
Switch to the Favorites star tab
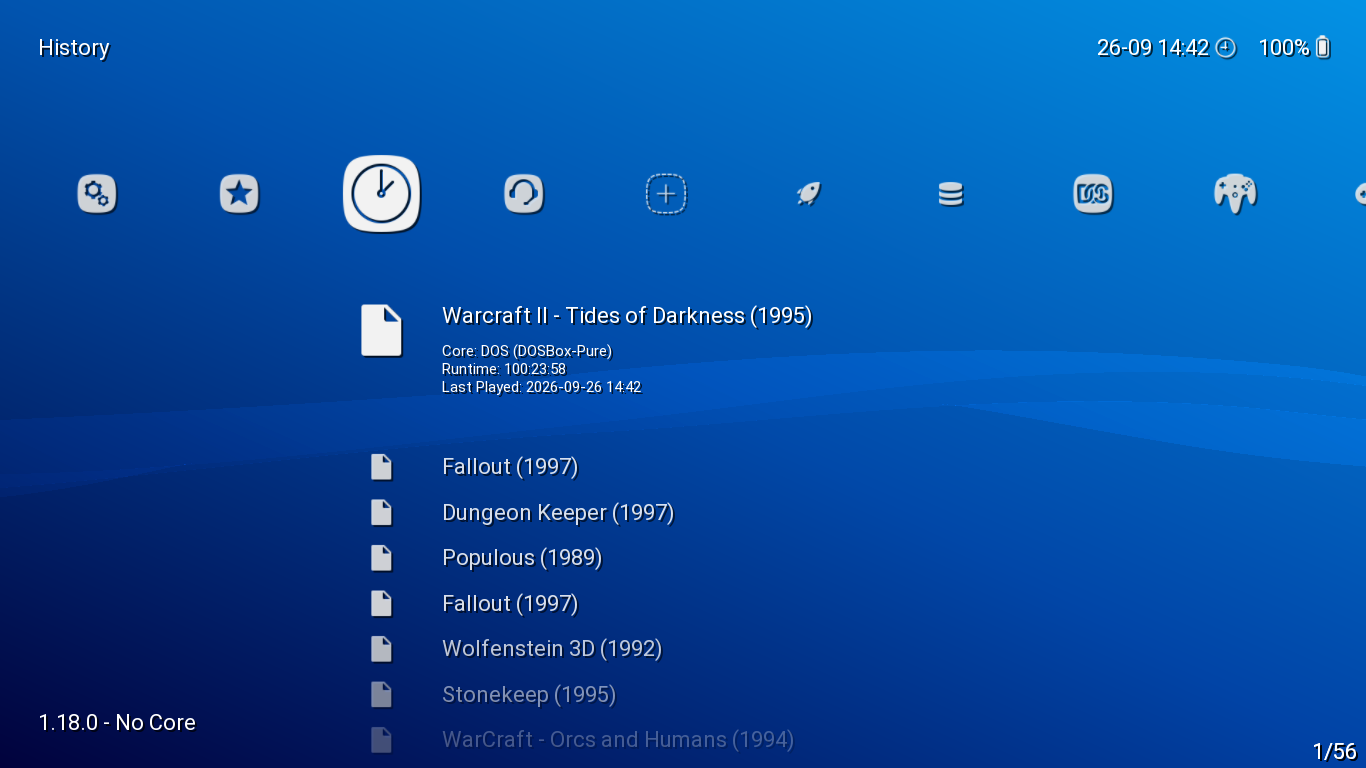pyautogui.click(x=239, y=193)
